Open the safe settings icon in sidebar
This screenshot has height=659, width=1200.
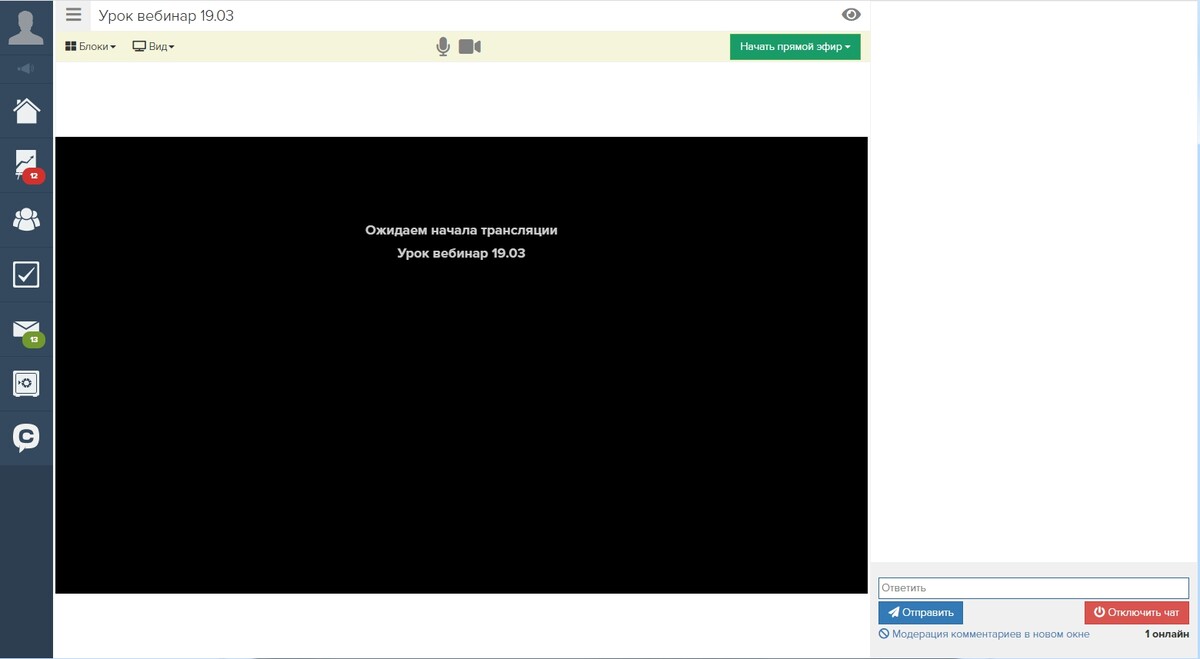tap(26, 384)
